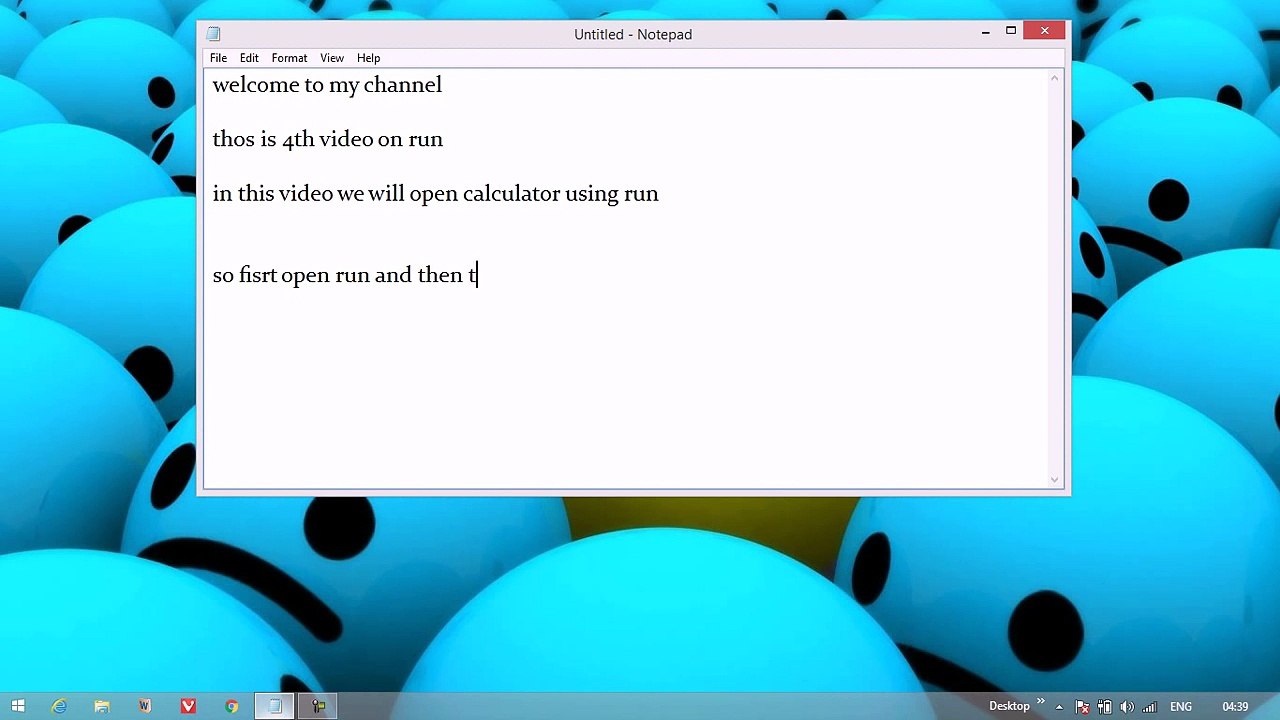
Task: Open the Word-style 'W' taskbar app
Action: tap(145, 706)
